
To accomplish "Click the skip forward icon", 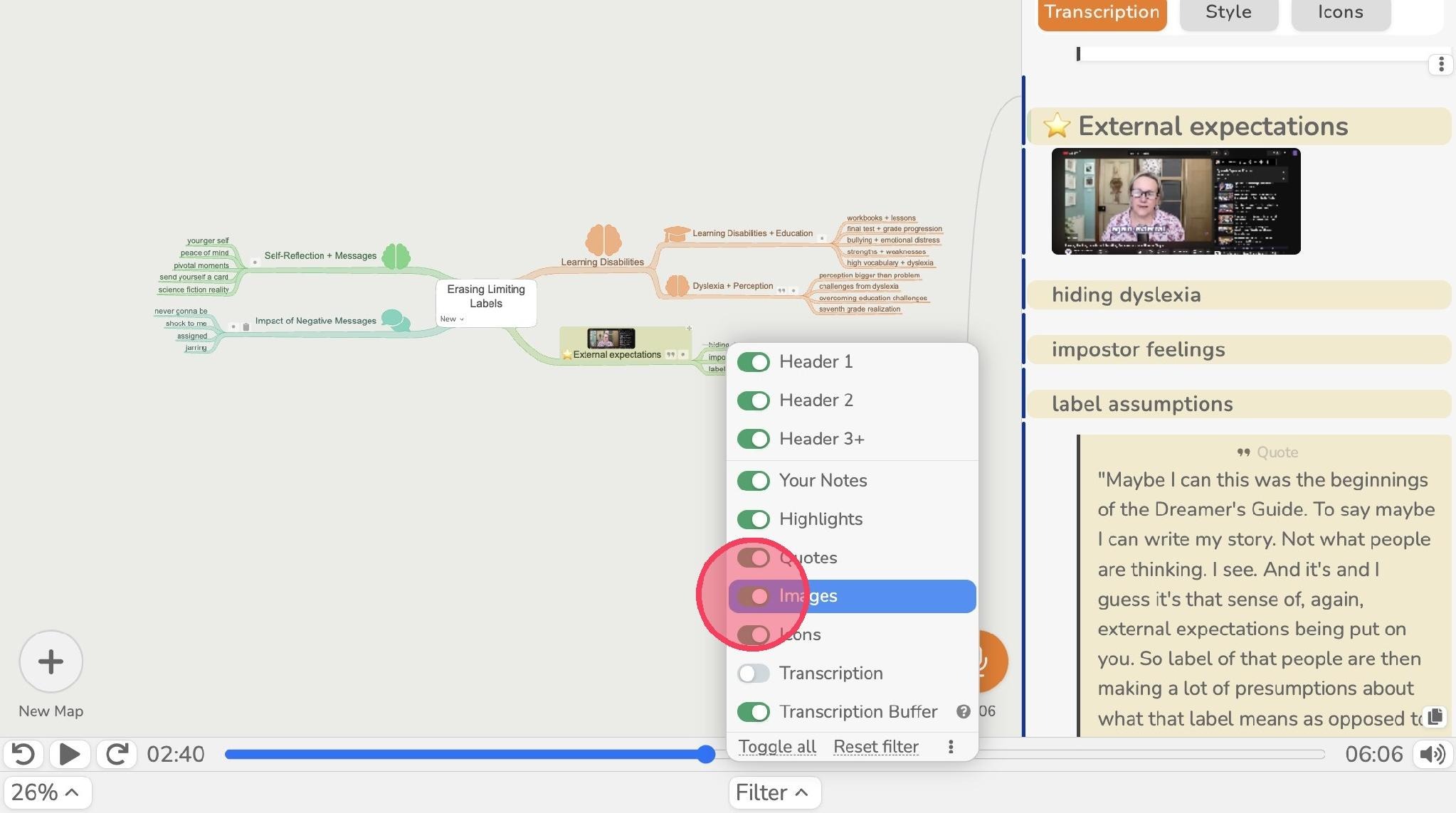I will (117, 754).
